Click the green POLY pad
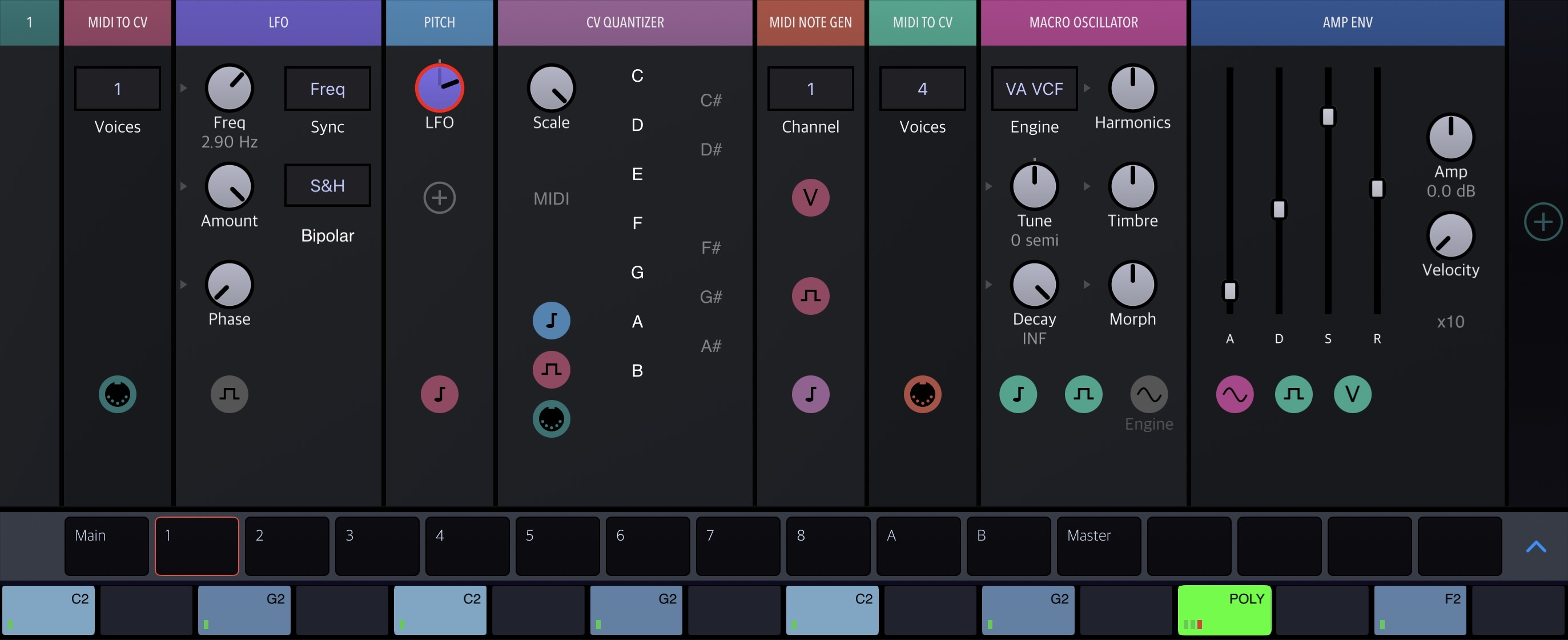Viewport: 1568px width, 640px height. (x=1225, y=610)
